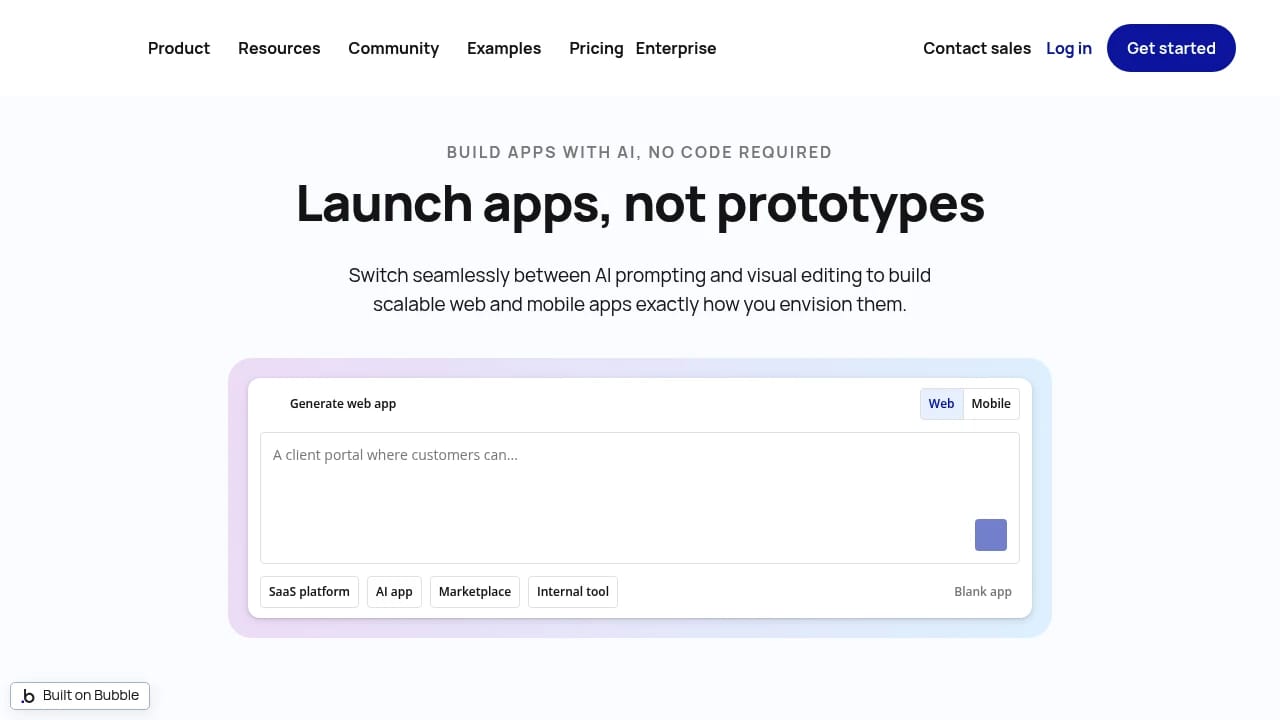Click the Log in link

pyautogui.click(x=1069, y=48)
